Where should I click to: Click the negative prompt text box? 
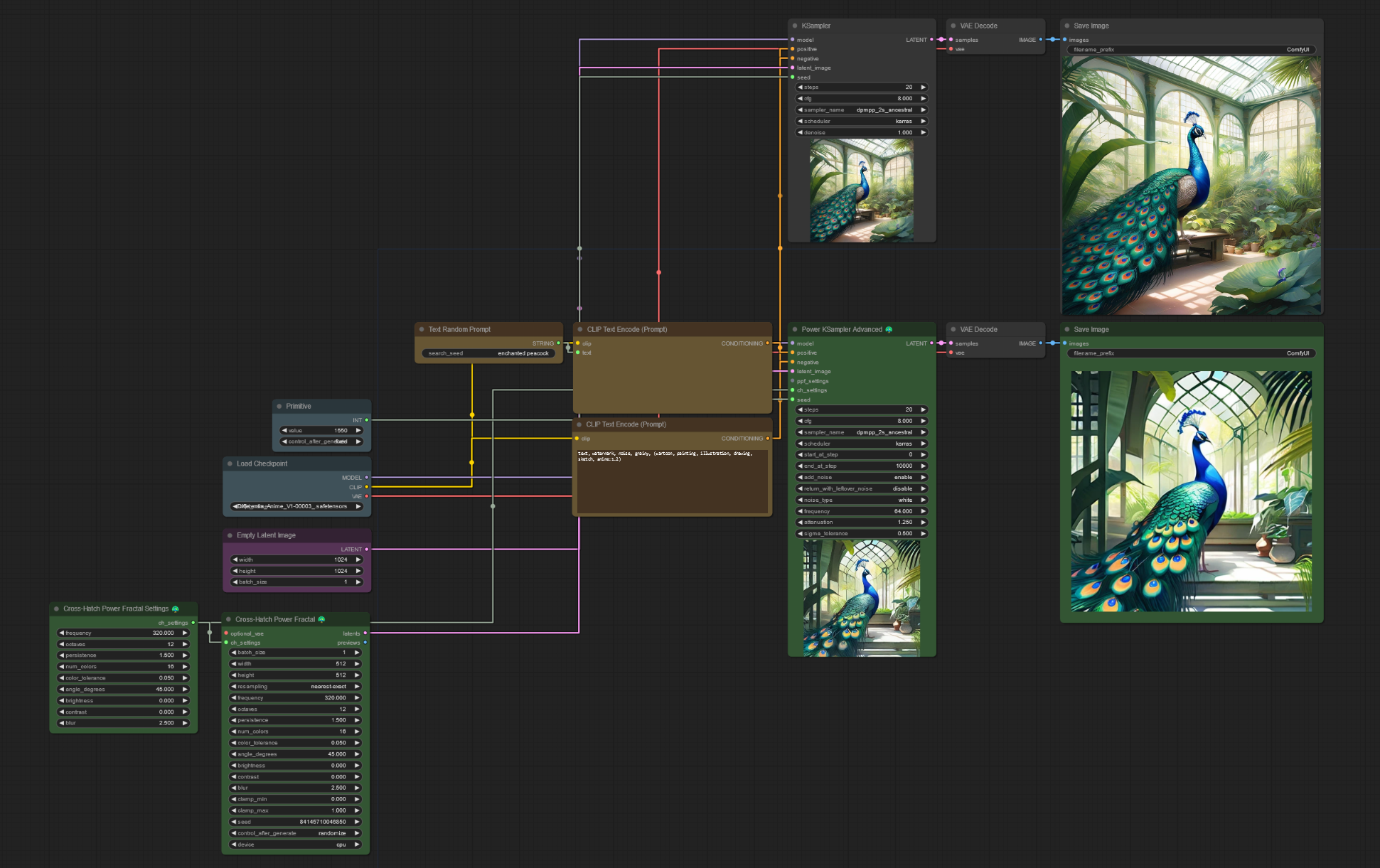coord(671,480)
